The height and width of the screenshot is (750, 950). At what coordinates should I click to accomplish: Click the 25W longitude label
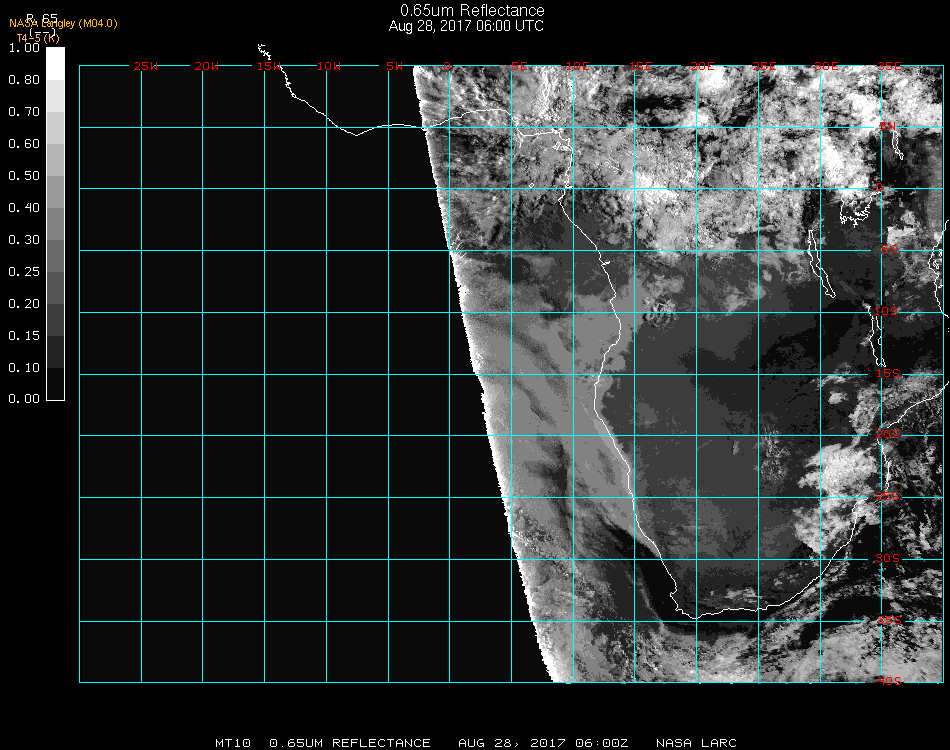pos(145,66)
